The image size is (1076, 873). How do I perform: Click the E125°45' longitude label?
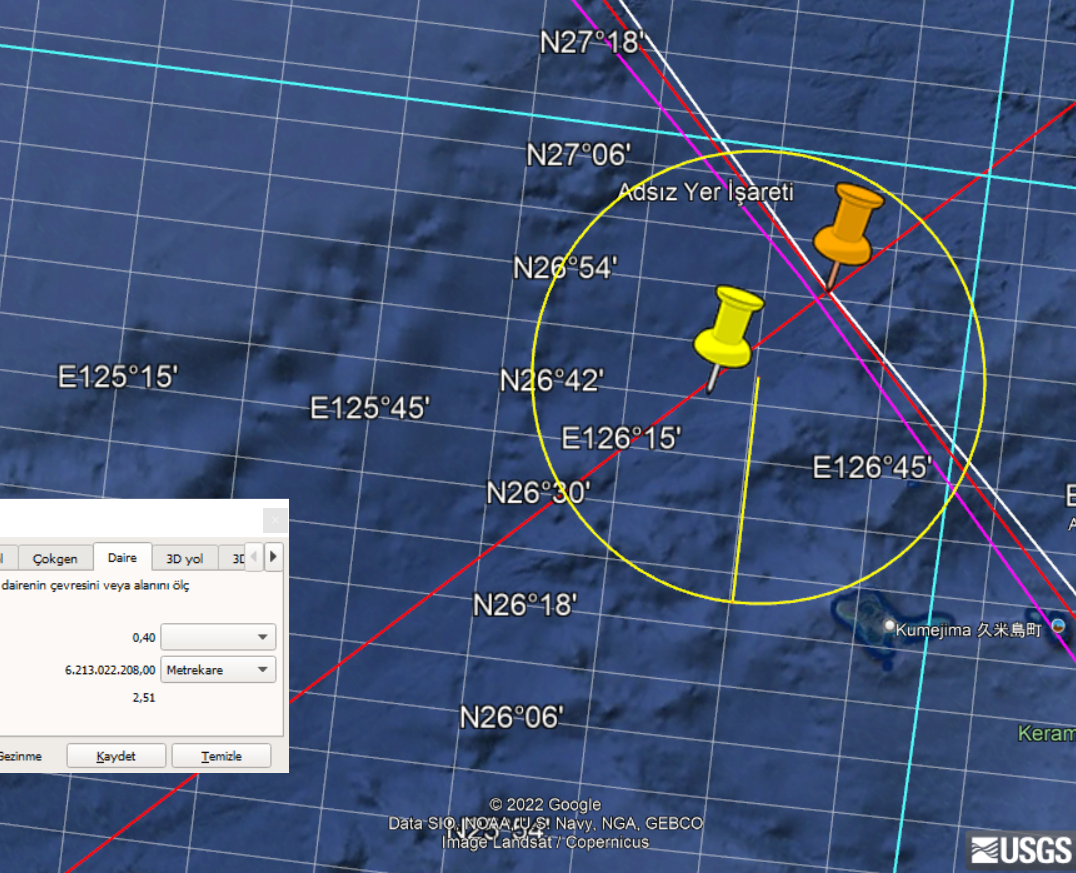pyautogui.click(x=370, y=408)
